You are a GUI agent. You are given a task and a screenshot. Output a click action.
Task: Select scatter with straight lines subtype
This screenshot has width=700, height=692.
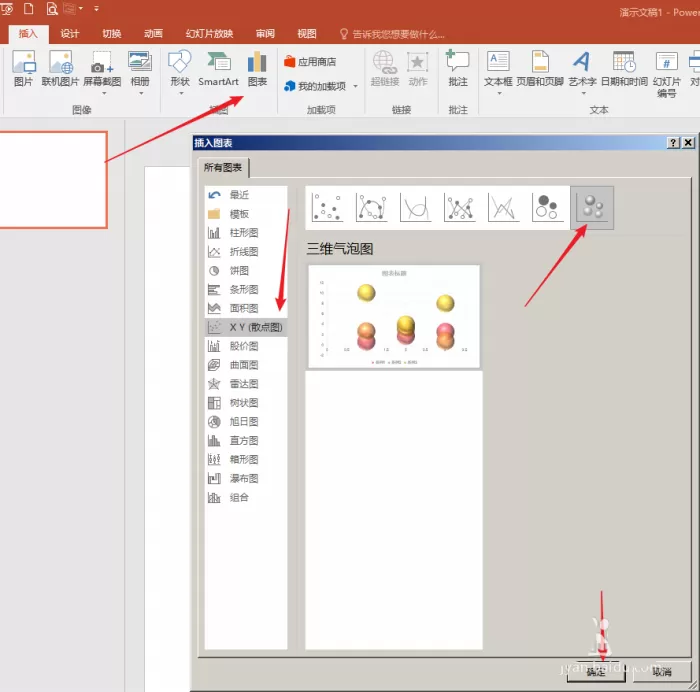504,208
